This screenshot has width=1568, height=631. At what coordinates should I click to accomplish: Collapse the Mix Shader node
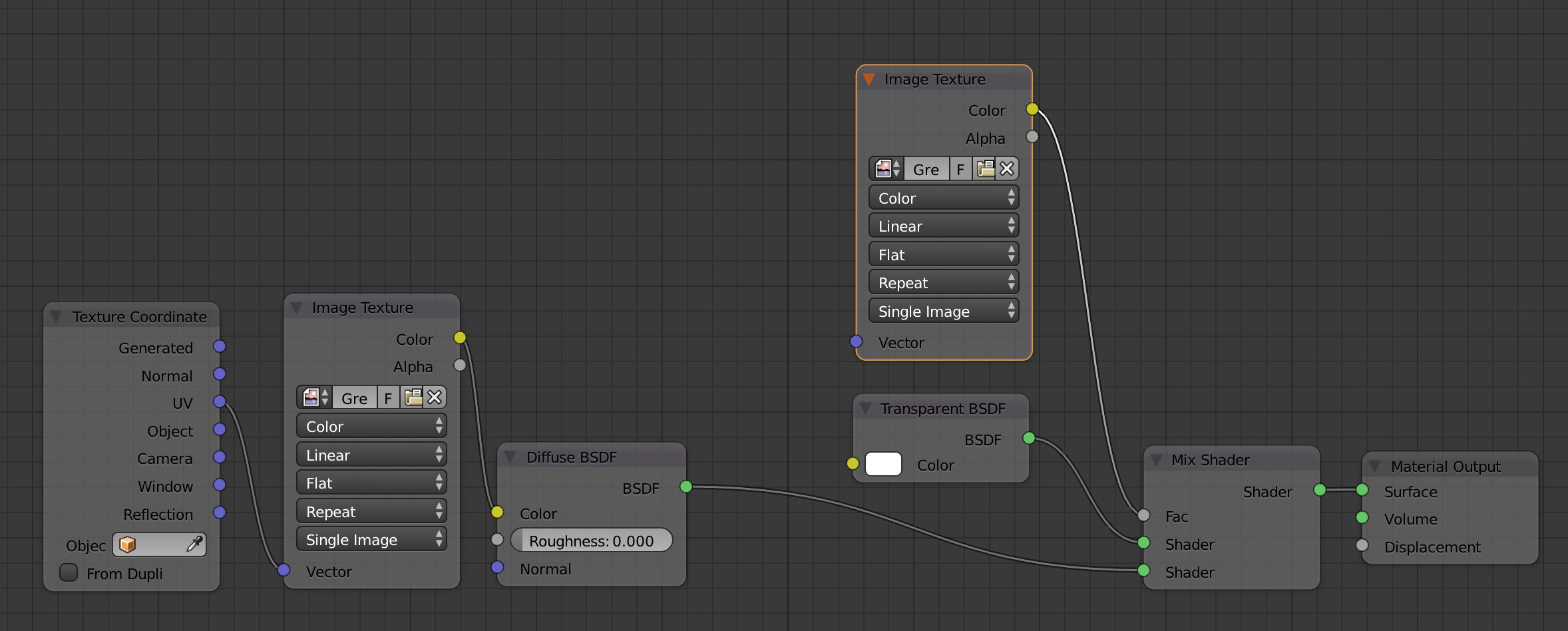pyautogui.click(x=1157, y=460)
